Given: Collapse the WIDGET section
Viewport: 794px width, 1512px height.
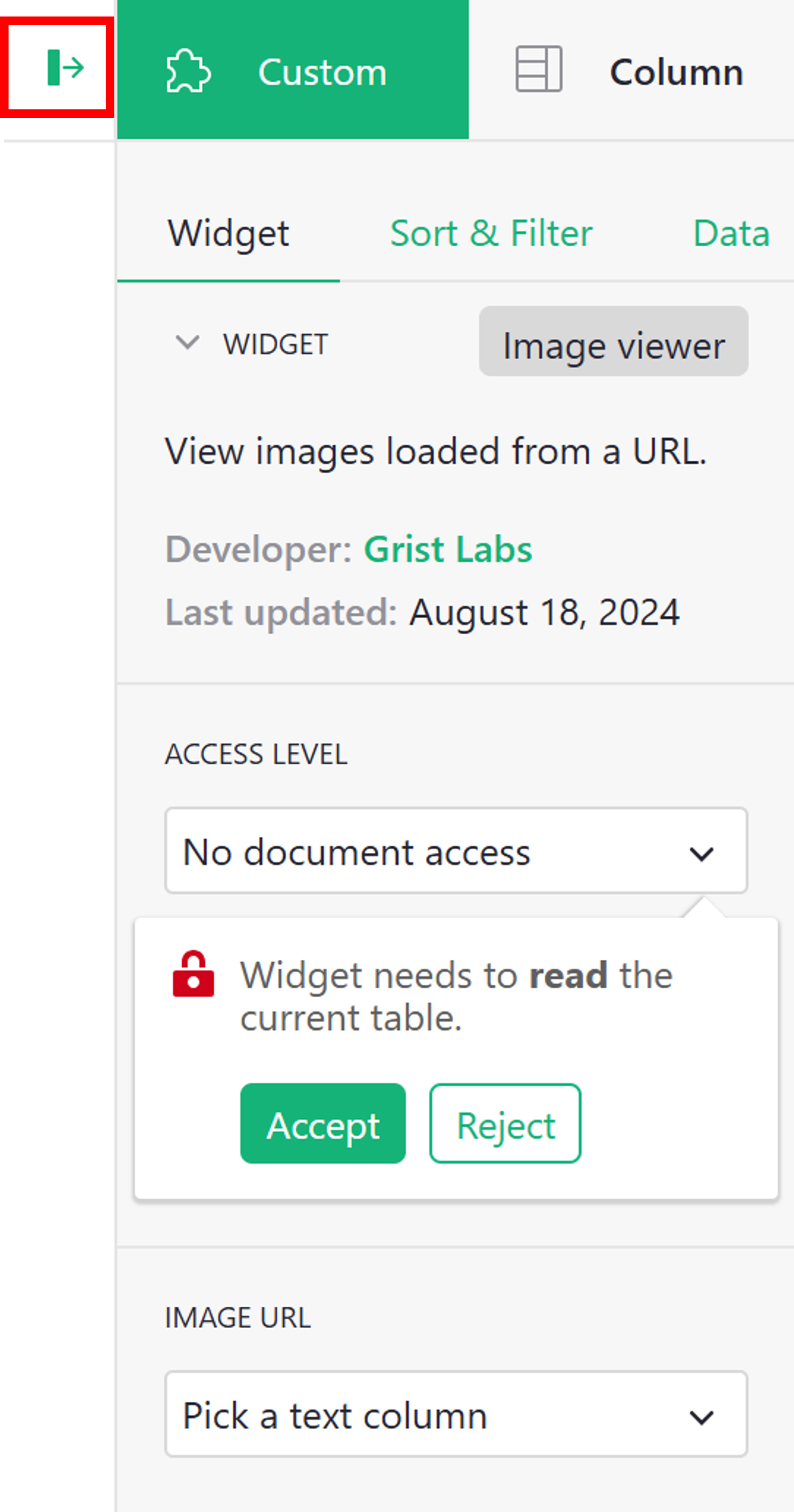Looking at the screenshot, I should [x=187, y=343].
